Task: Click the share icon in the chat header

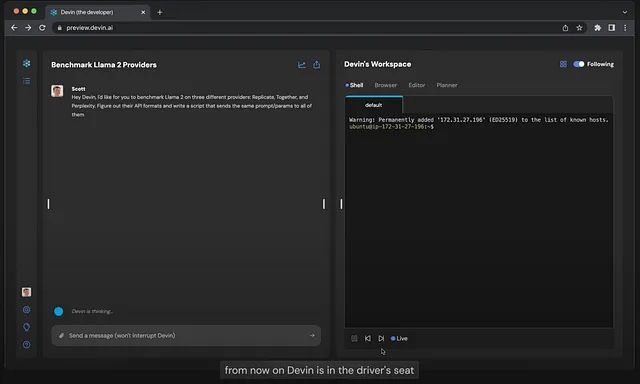Action: (x=316, y=64)
